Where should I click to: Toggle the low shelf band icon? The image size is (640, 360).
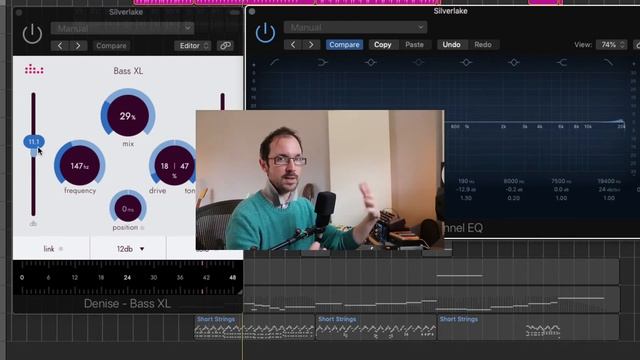322,62
